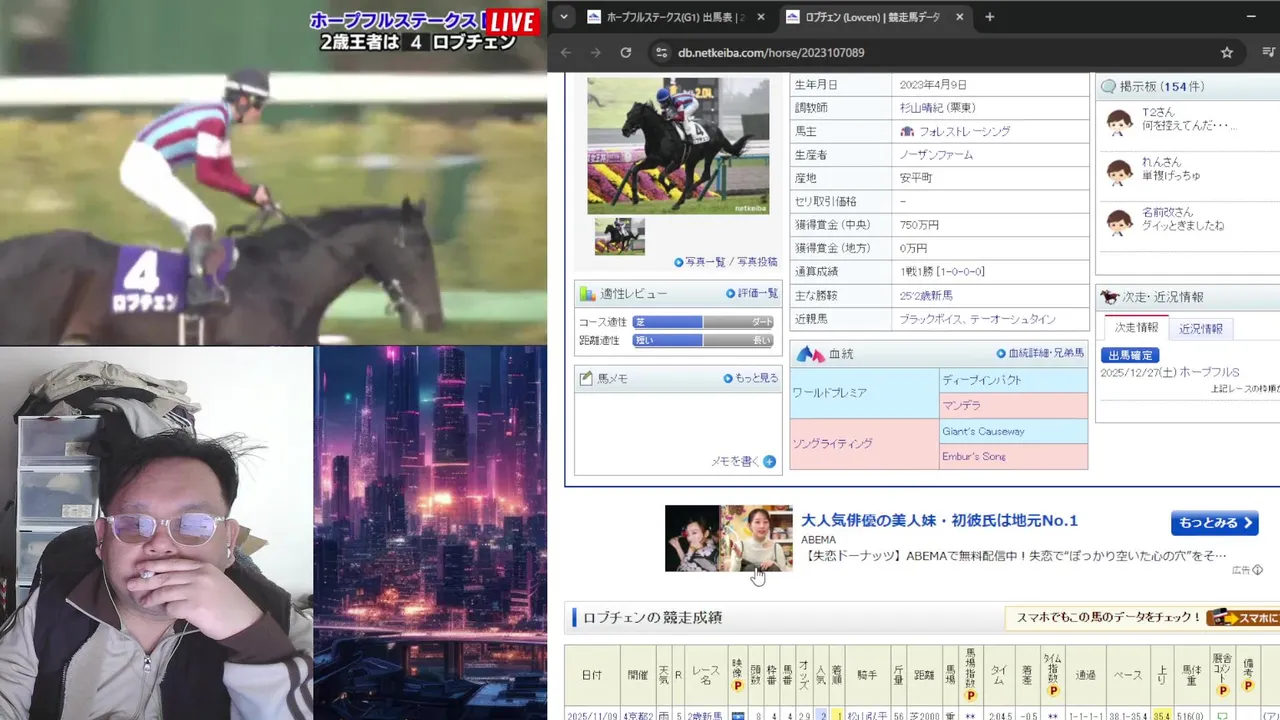This screenshot has width=1280, height=720.
Task: Reload the netkeiba page
Action: click(x=626, y=53)
